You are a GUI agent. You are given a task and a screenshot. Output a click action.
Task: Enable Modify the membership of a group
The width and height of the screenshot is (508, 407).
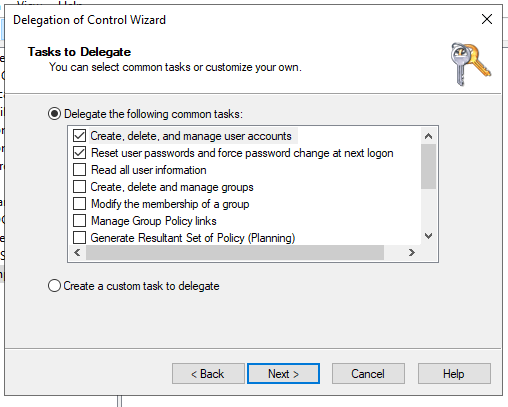[80, 204]
